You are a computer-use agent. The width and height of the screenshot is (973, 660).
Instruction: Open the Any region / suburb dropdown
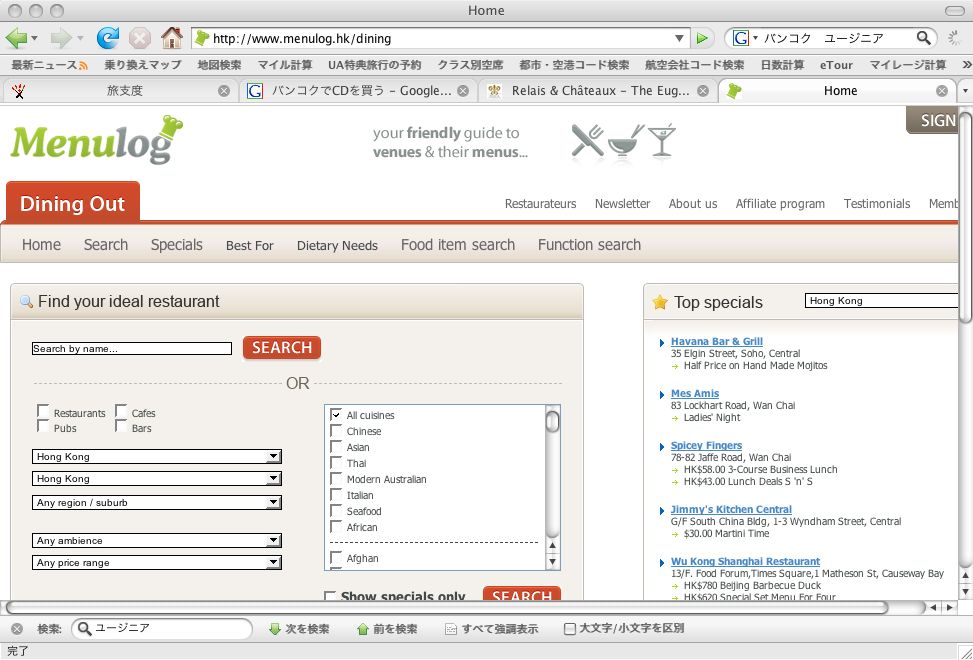coord(156,502)
